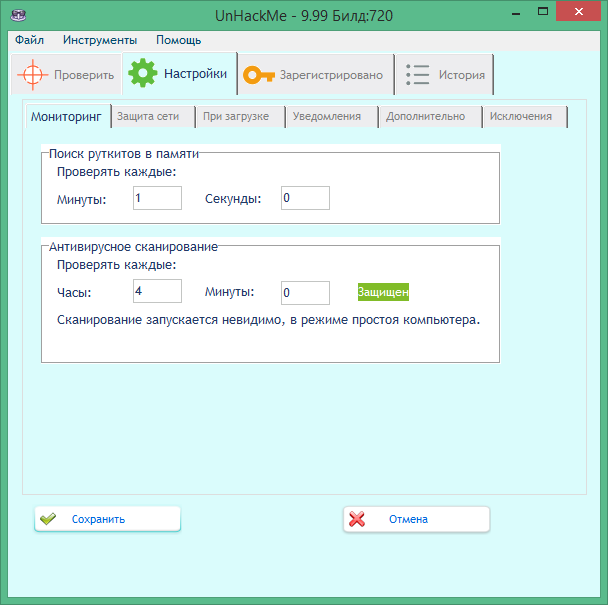This screenshot has width=608, height=605.
Task: Maximize the UnHackMe window
Action: pos(543,12)
